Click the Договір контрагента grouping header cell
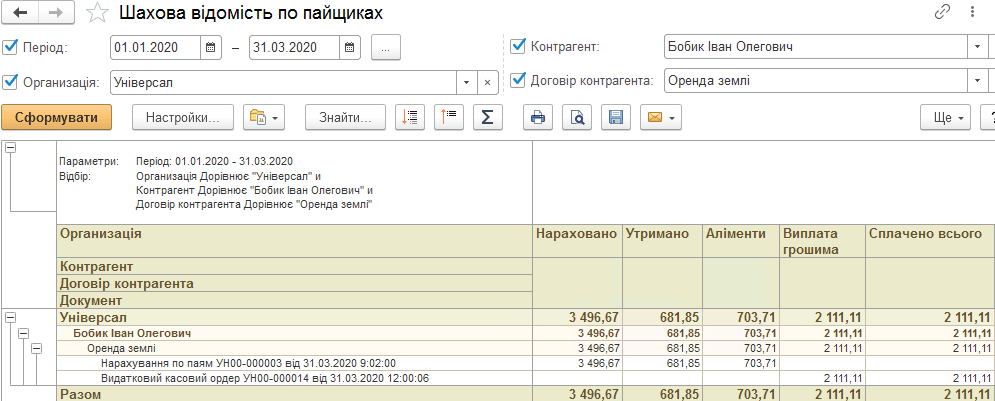The height and width of the screenshot is (401, 995). pos(294,283)
